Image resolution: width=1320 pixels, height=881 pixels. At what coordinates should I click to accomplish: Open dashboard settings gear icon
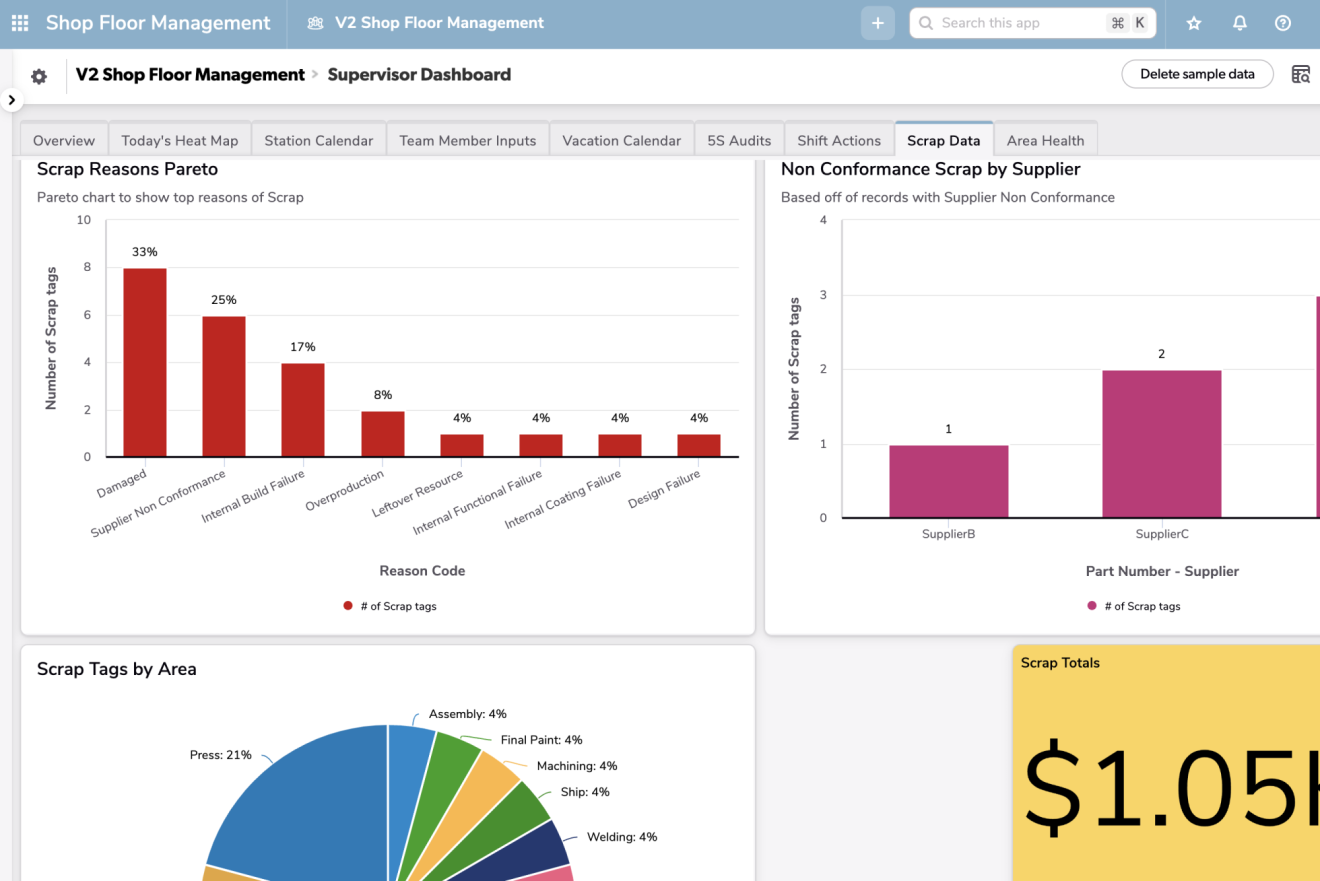coord(39,76)
